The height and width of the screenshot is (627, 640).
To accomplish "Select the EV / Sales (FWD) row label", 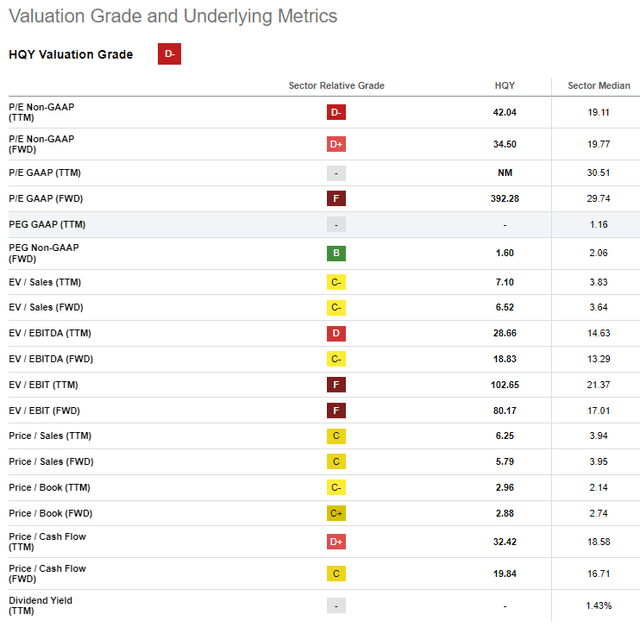I will click(46, 307).
